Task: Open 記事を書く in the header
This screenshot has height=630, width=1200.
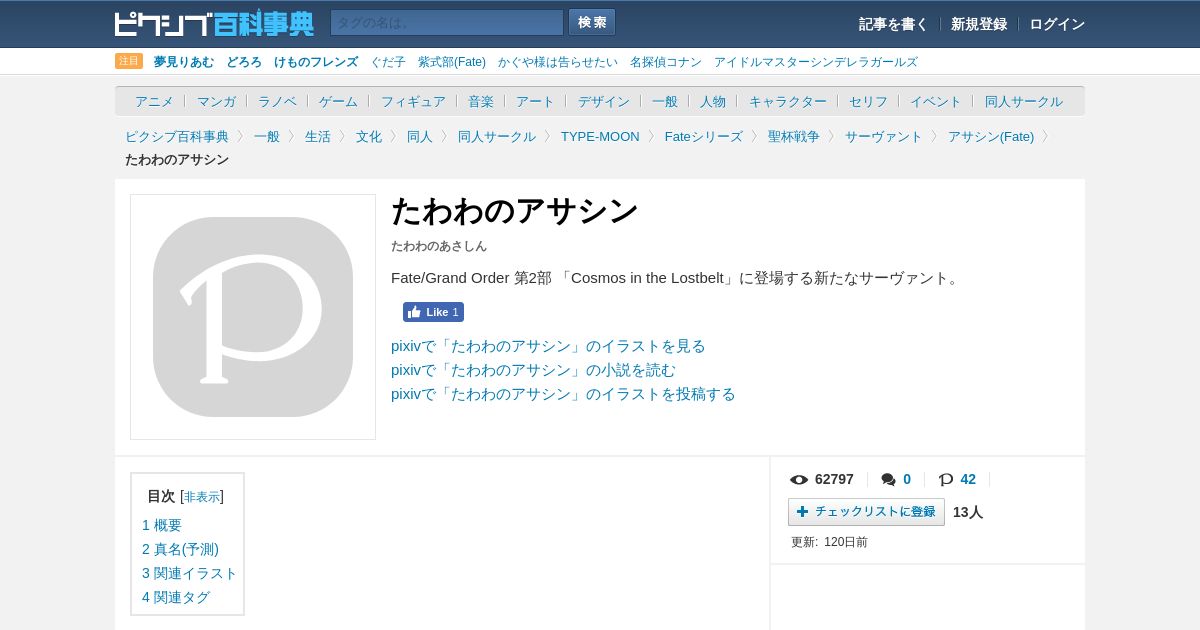Action: click(x=893, y=24)
